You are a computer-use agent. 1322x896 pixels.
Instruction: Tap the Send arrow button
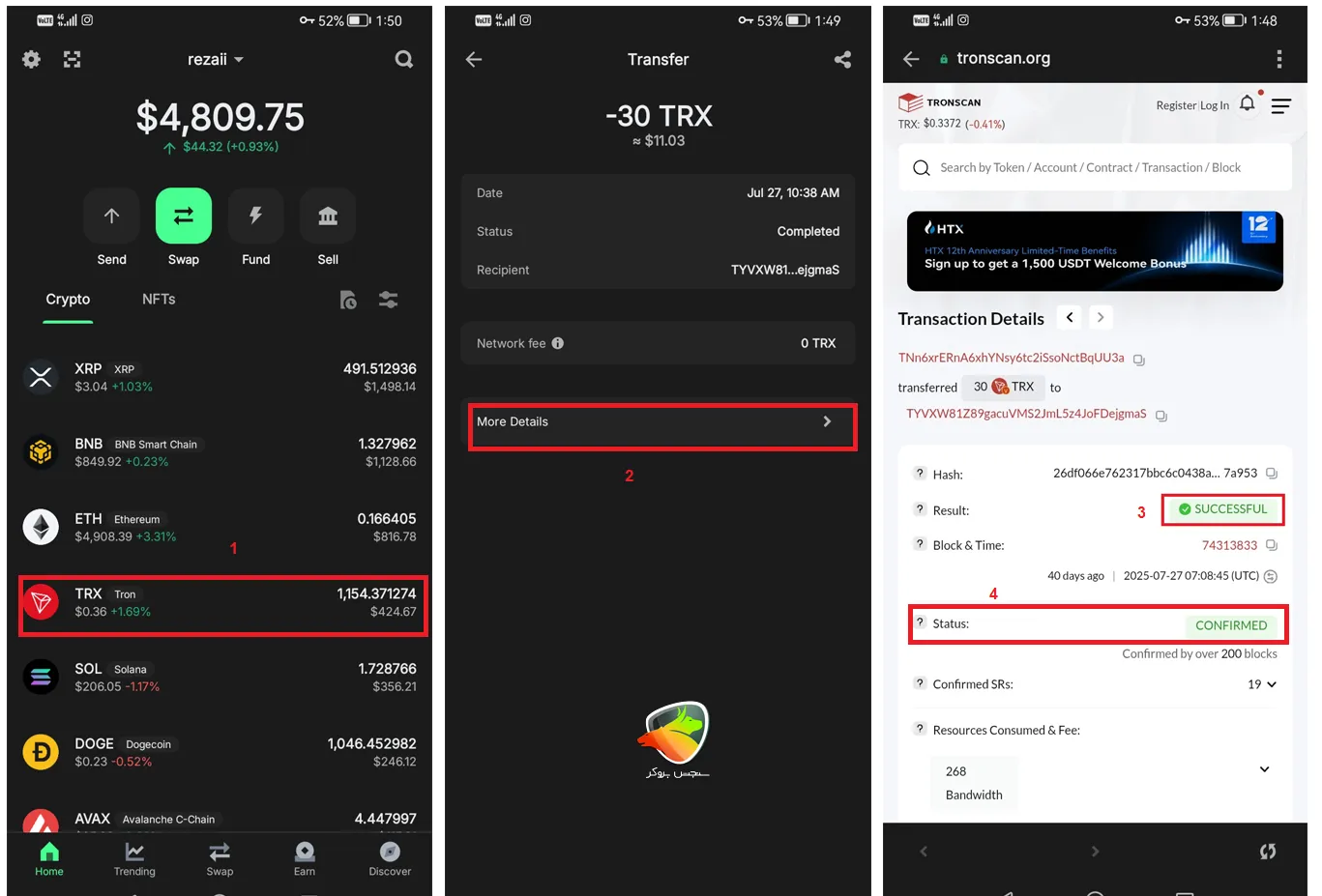tap(111, 216)
